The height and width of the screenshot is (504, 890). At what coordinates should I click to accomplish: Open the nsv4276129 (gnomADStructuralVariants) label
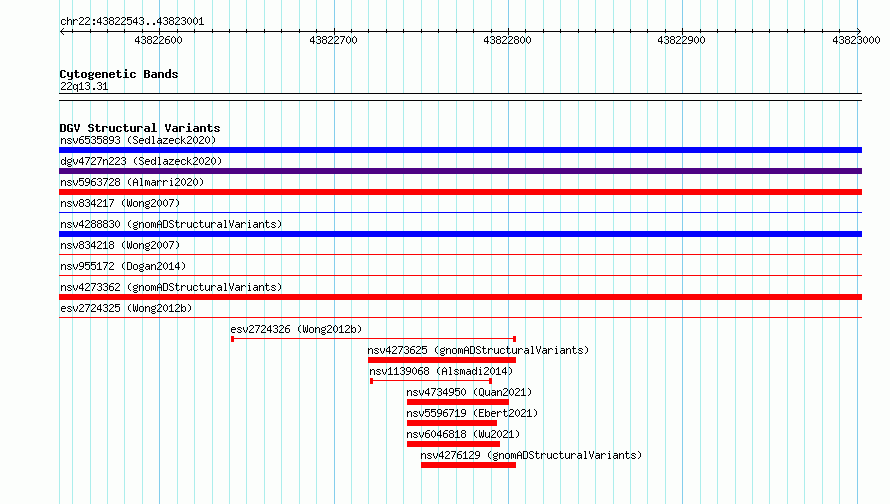(531, 455)
